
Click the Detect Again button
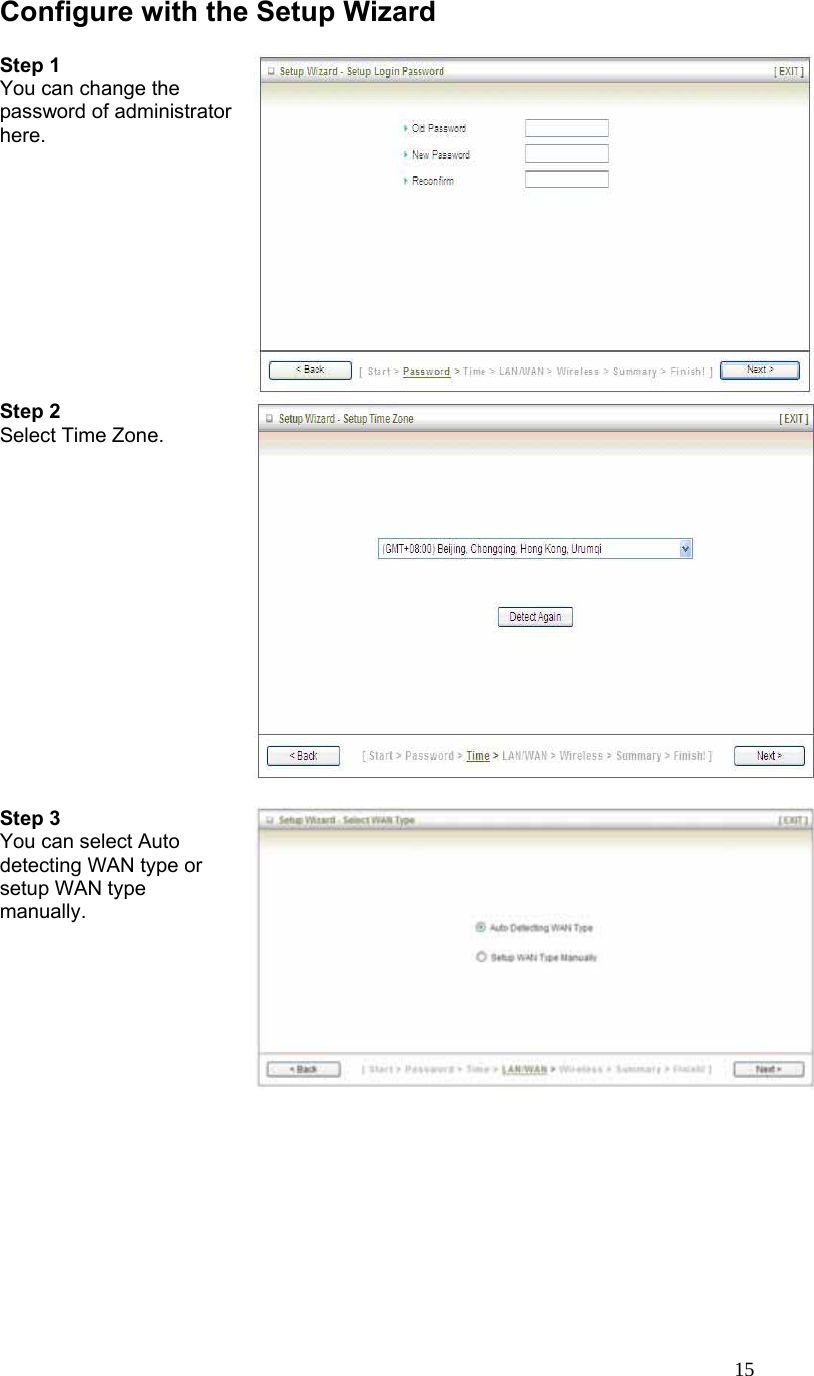point(535,617)
